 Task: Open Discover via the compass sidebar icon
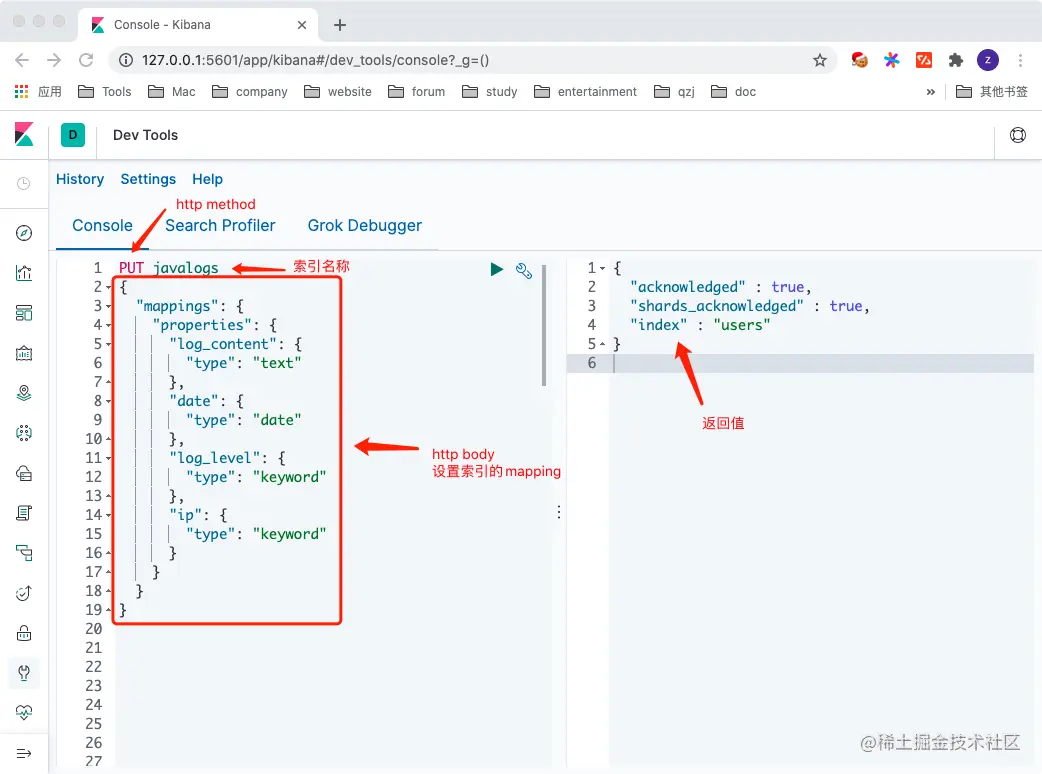pos(24,233)
